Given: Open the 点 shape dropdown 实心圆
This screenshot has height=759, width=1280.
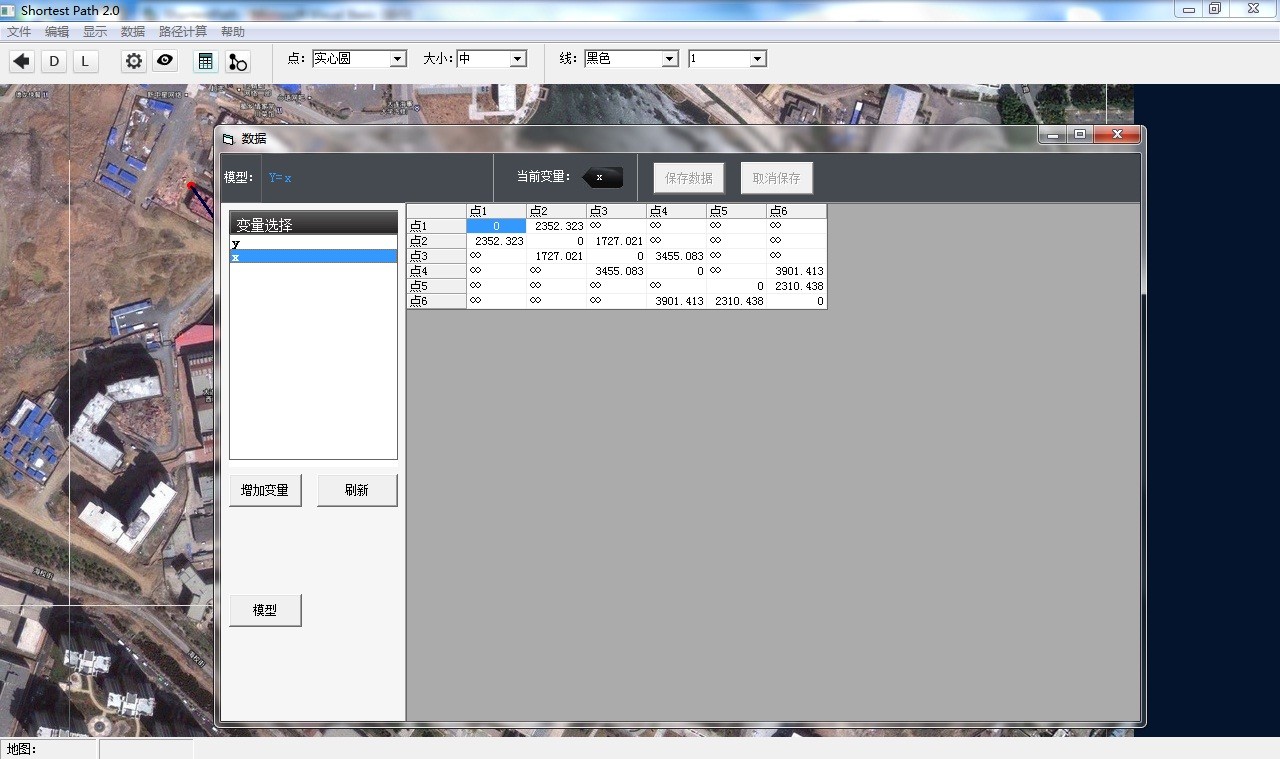Looking at the screenshot, I should (359, 59).
